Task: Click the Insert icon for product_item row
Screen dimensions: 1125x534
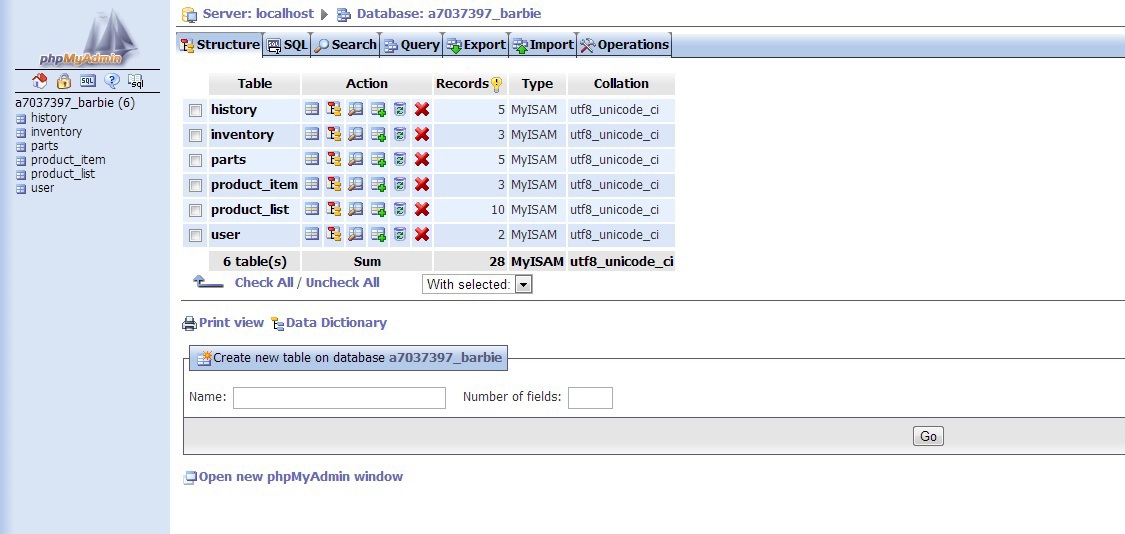Action: coord(378,184)
